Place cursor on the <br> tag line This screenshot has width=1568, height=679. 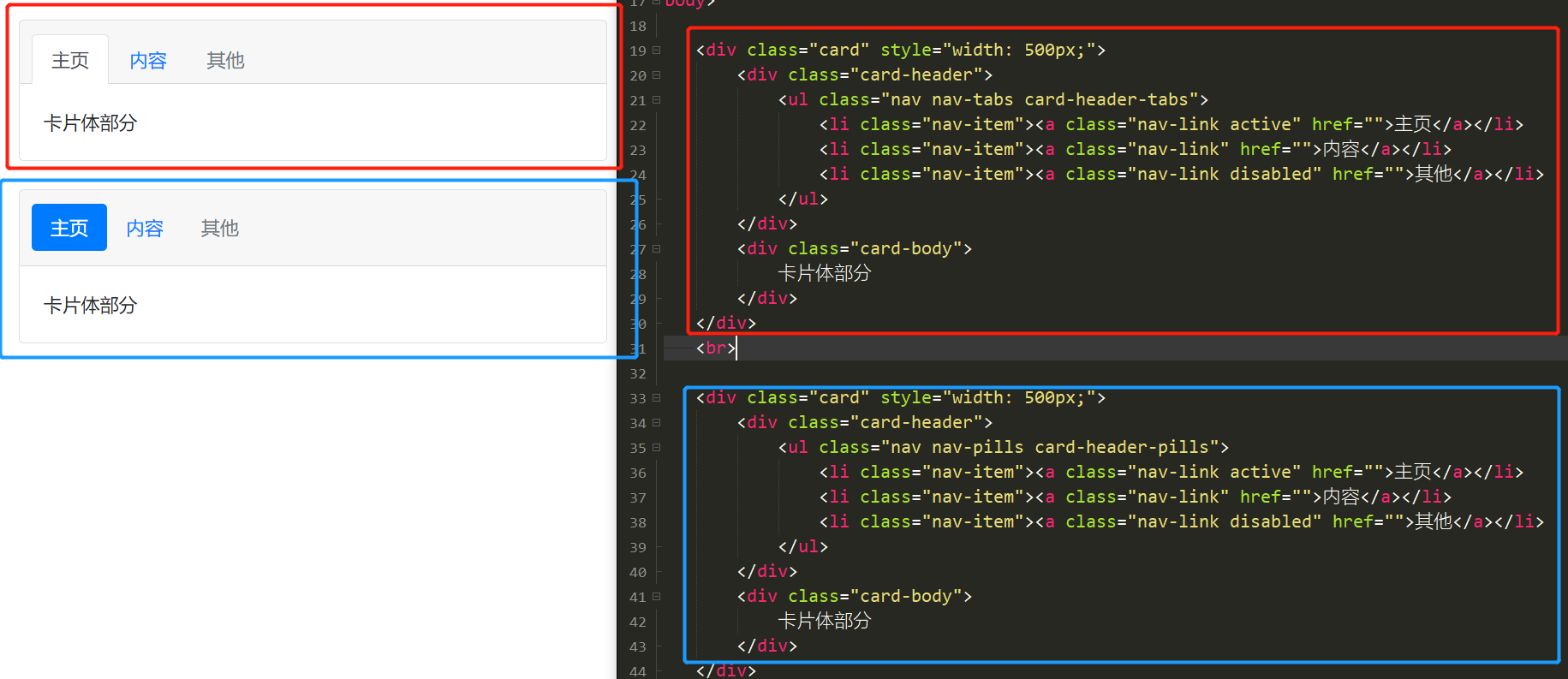(x=716, y=348)
